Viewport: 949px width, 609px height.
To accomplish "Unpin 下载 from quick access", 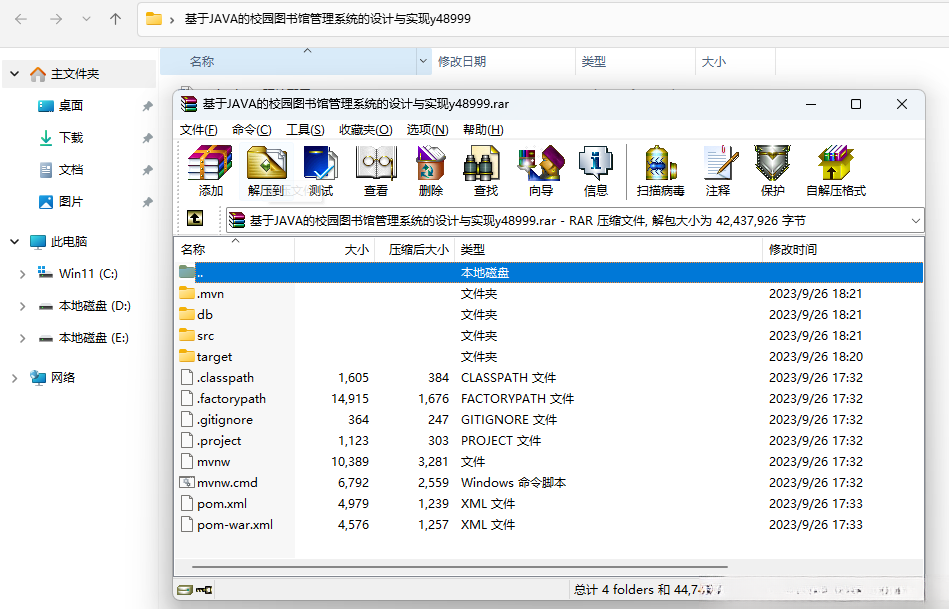I will tap(147, 138).
